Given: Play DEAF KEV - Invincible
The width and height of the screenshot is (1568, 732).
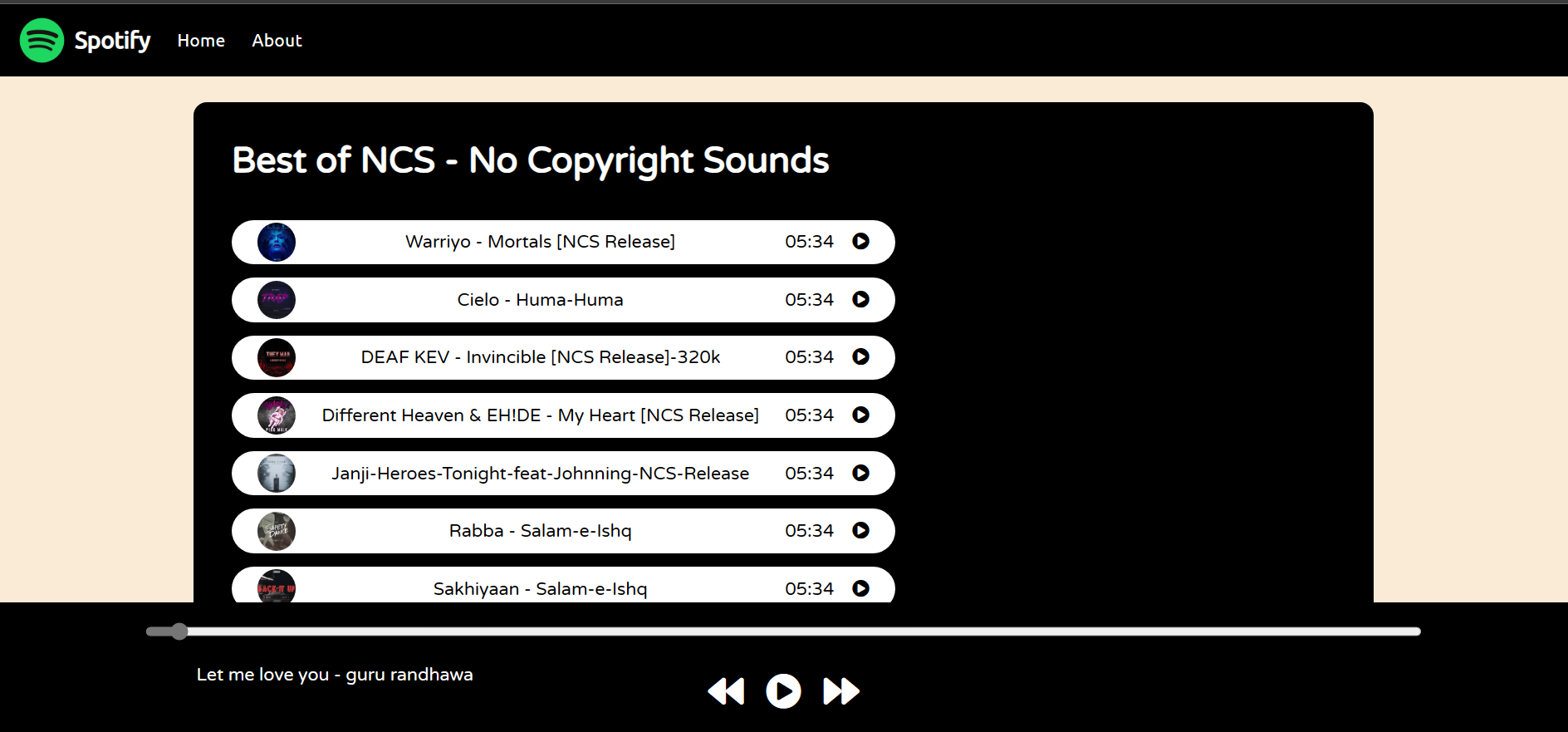Looking at the screenshot, I should tap(861, 357).
